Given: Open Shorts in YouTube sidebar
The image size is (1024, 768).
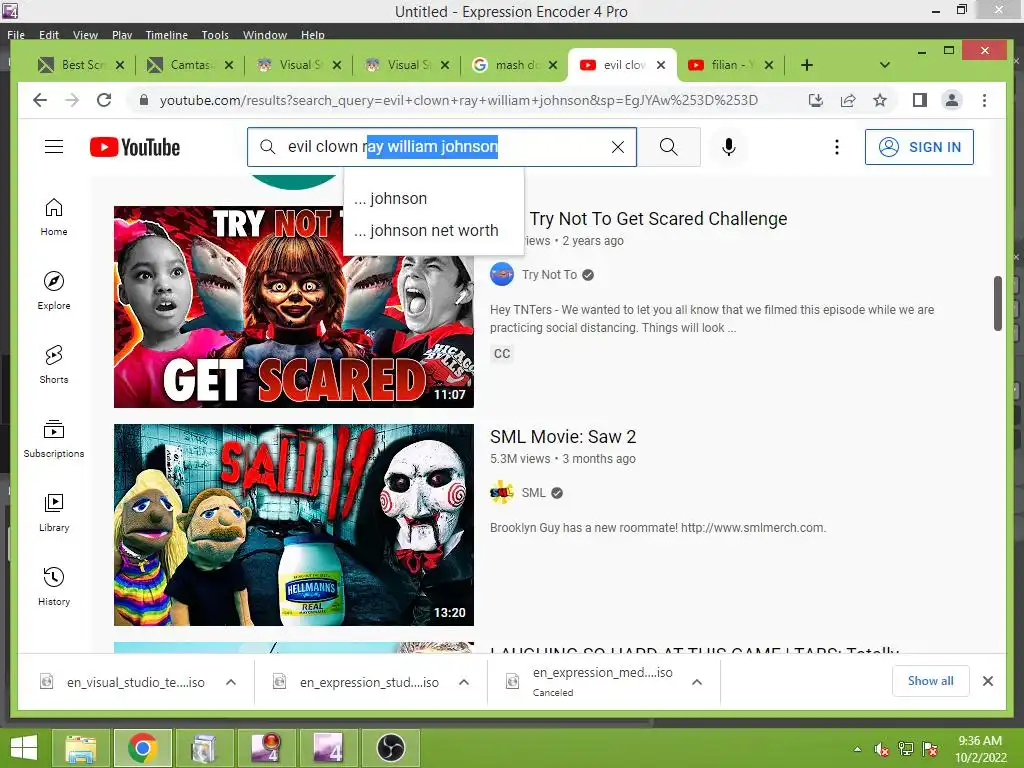Looking at the screenshot, I should coord(54,364).
